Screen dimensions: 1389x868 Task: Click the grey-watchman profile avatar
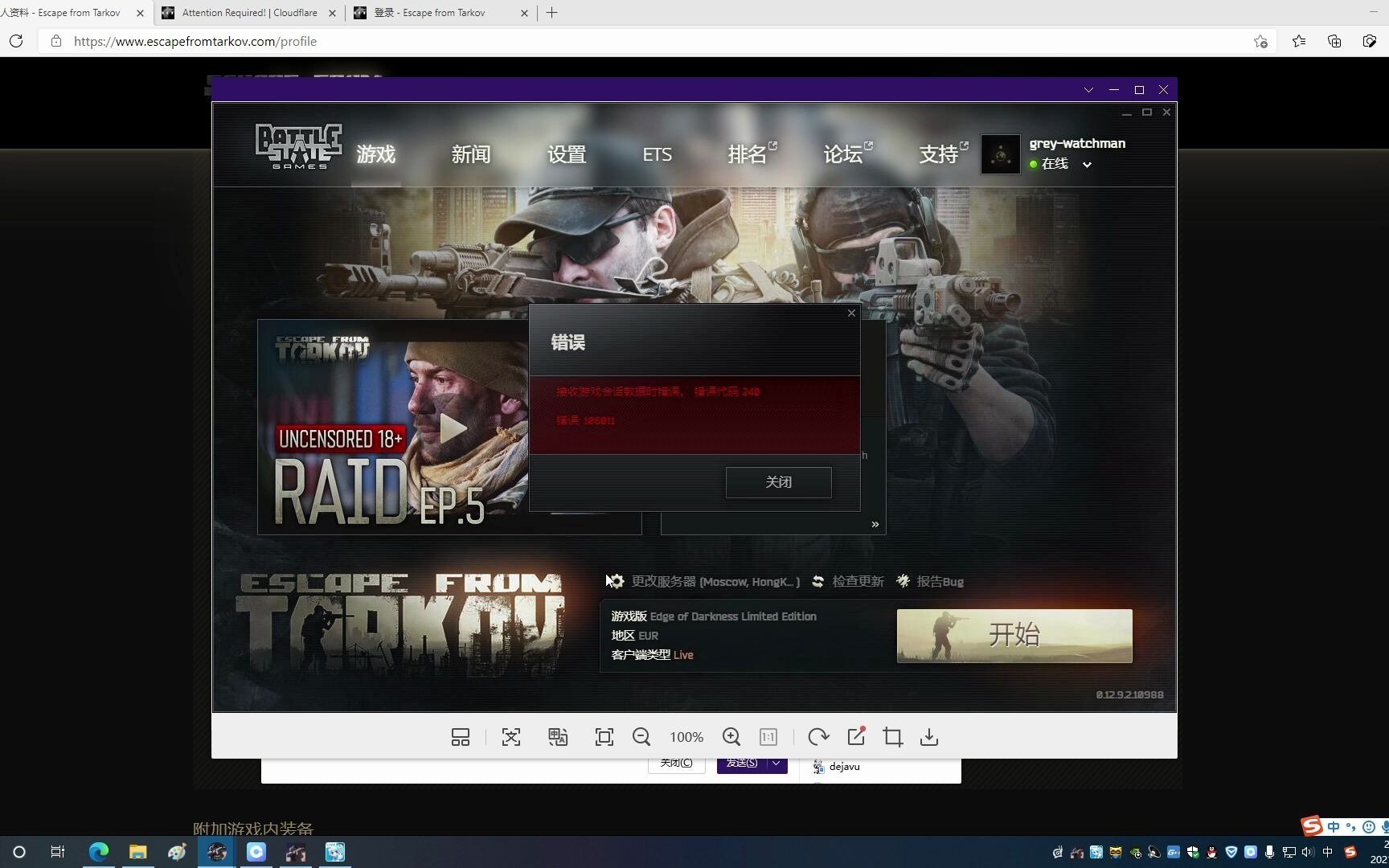(x=1001, y=154)
